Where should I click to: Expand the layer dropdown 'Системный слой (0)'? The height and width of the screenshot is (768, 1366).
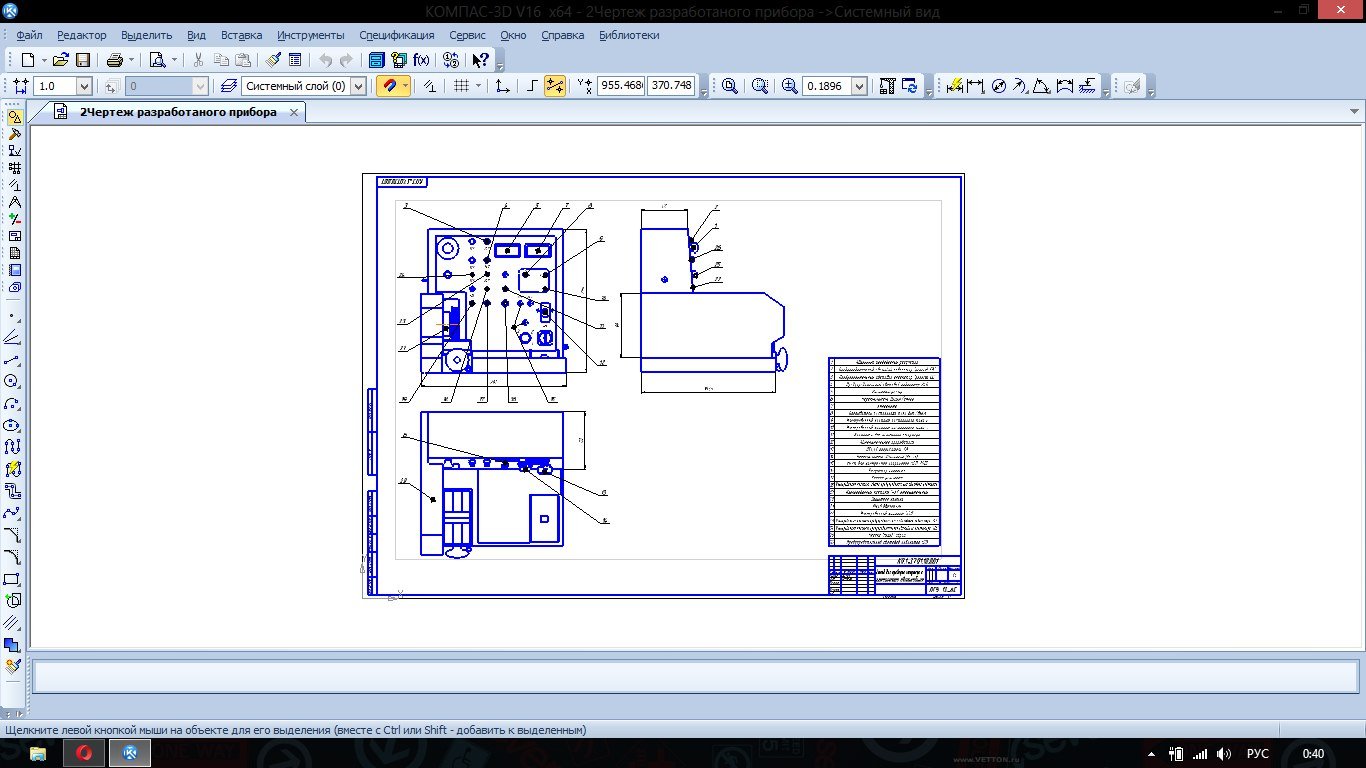[x=359, y=87]
